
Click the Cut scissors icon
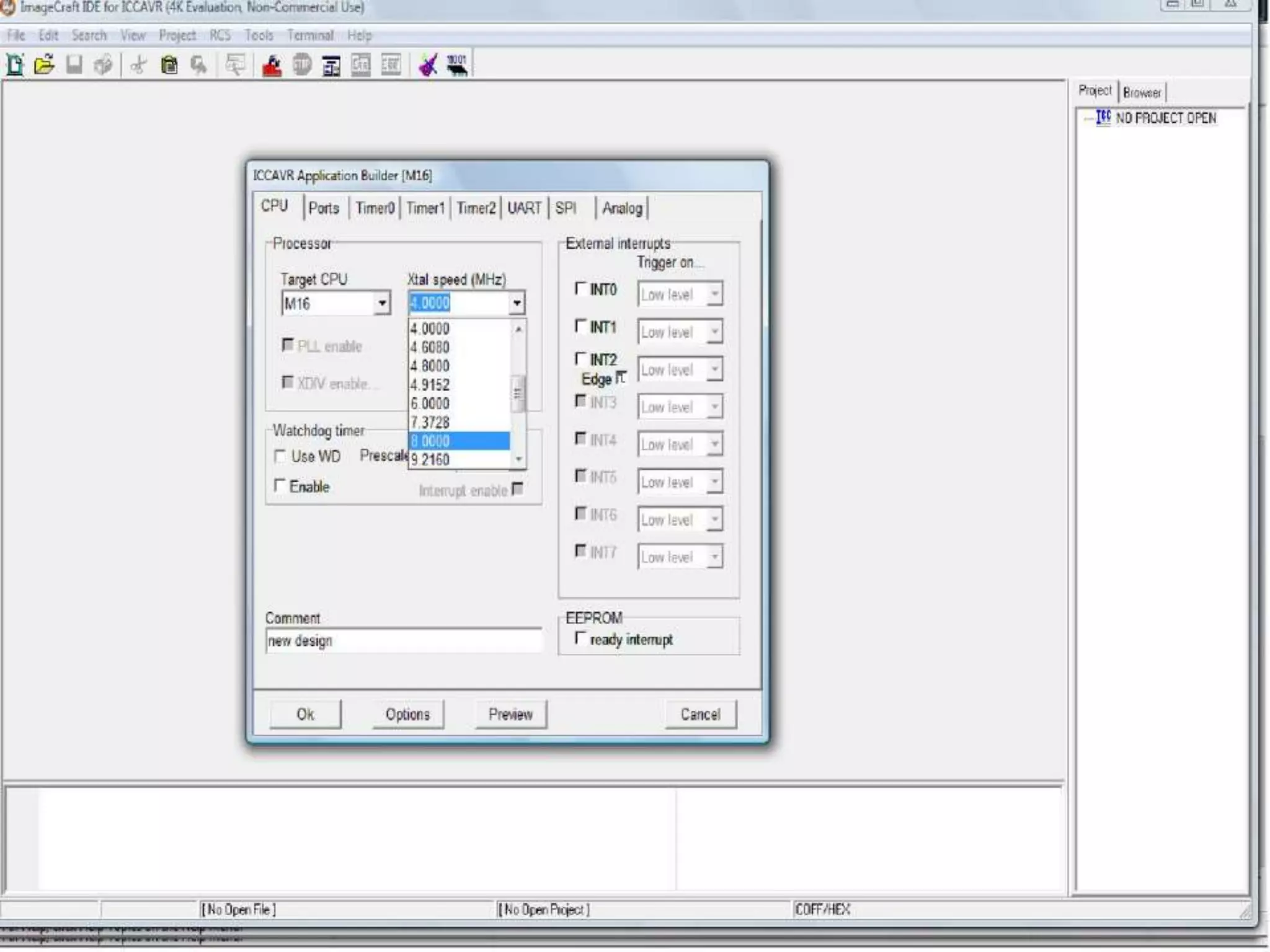pos(139,65)
